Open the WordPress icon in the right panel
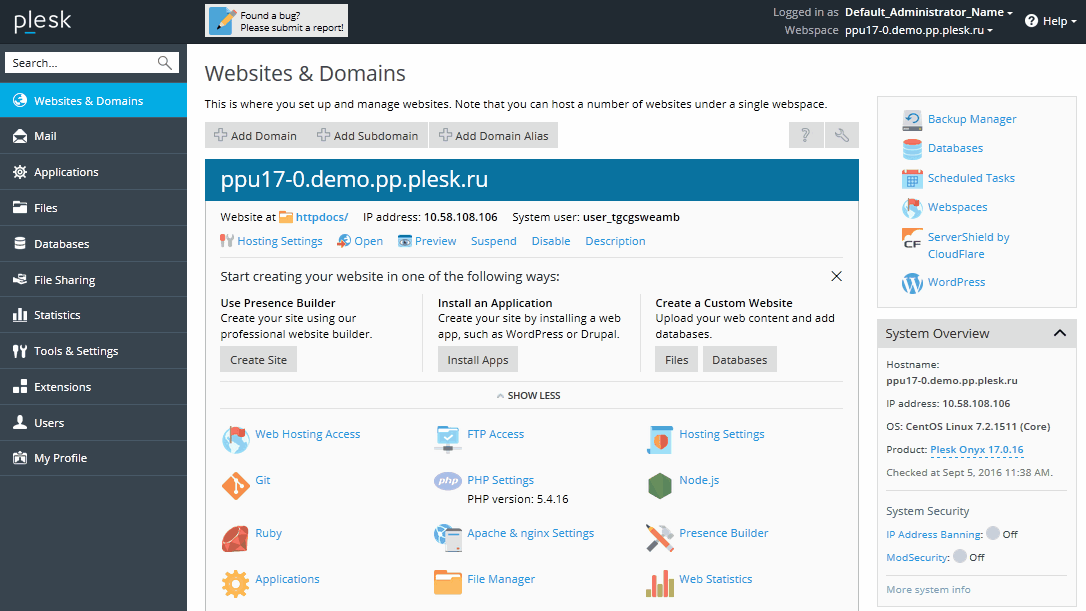Image resolution: width=1086 pixels, height=611 pixels. coord(911,283)
